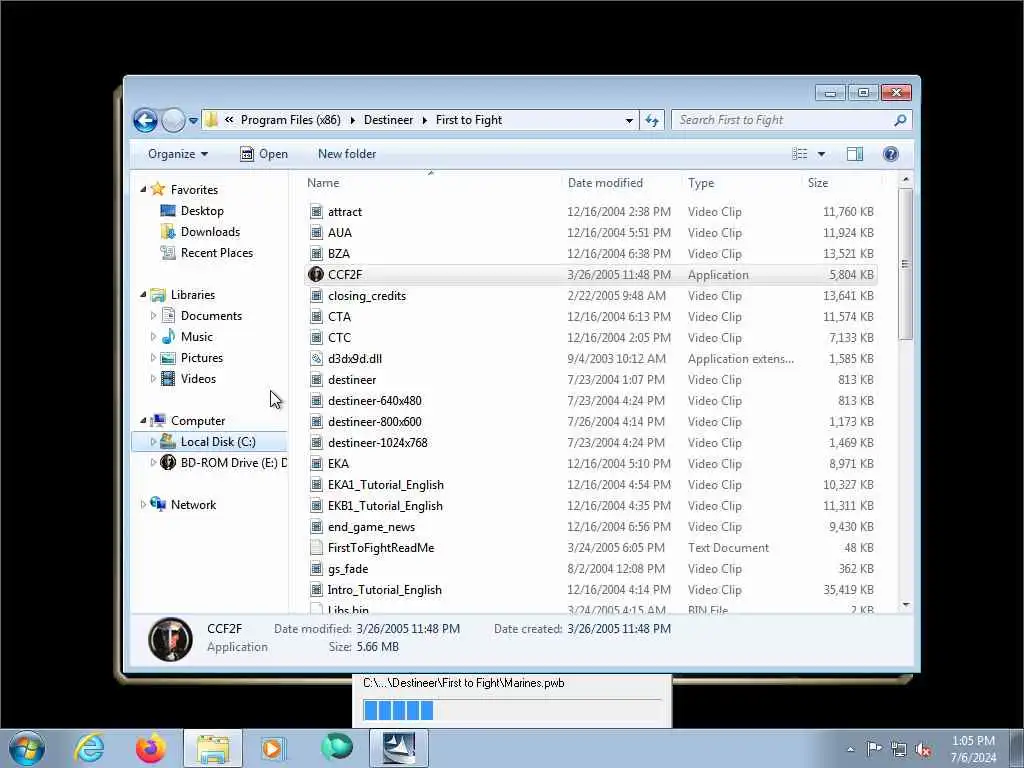Sort by Date modified column header
This screenshot has height=768, width=1024.
click(x=605, y=183)
